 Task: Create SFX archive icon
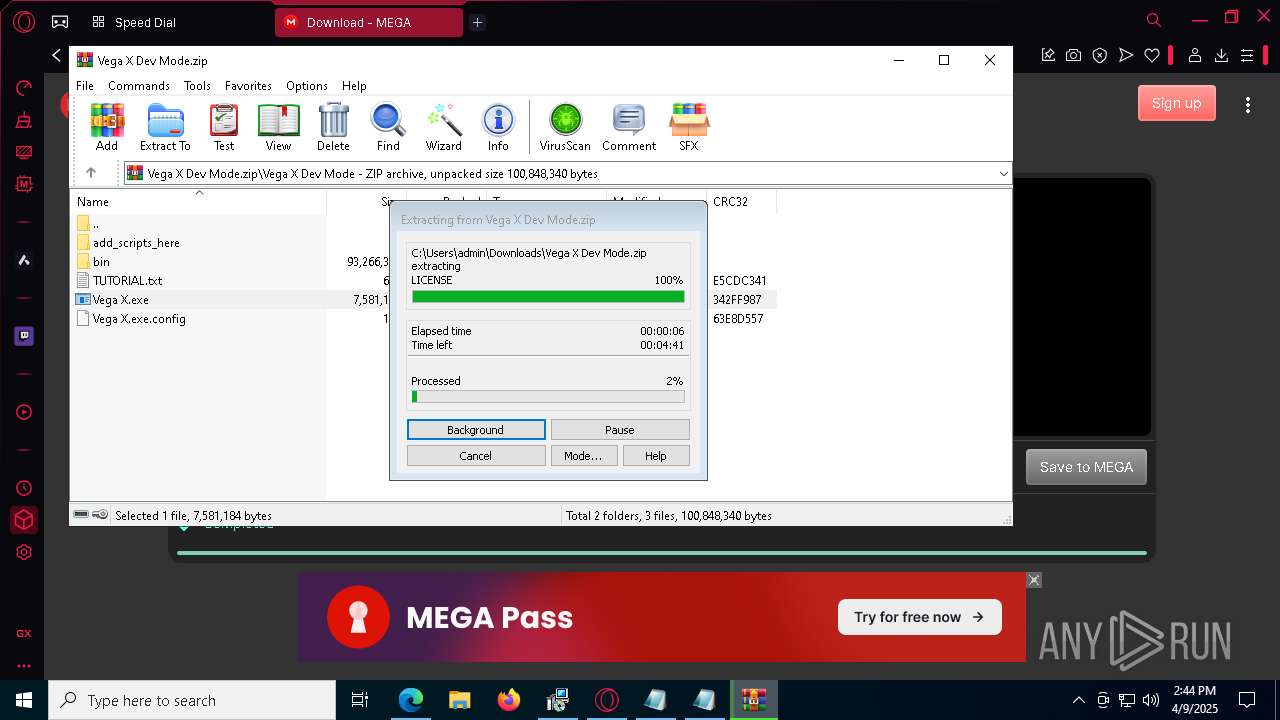coord(689,127)
